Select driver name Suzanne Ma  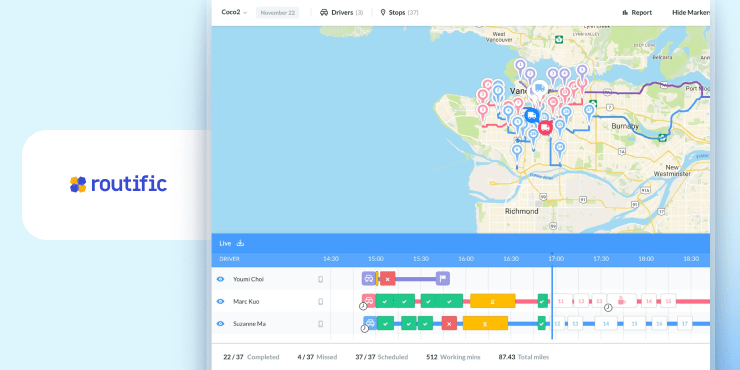(249, 324)
